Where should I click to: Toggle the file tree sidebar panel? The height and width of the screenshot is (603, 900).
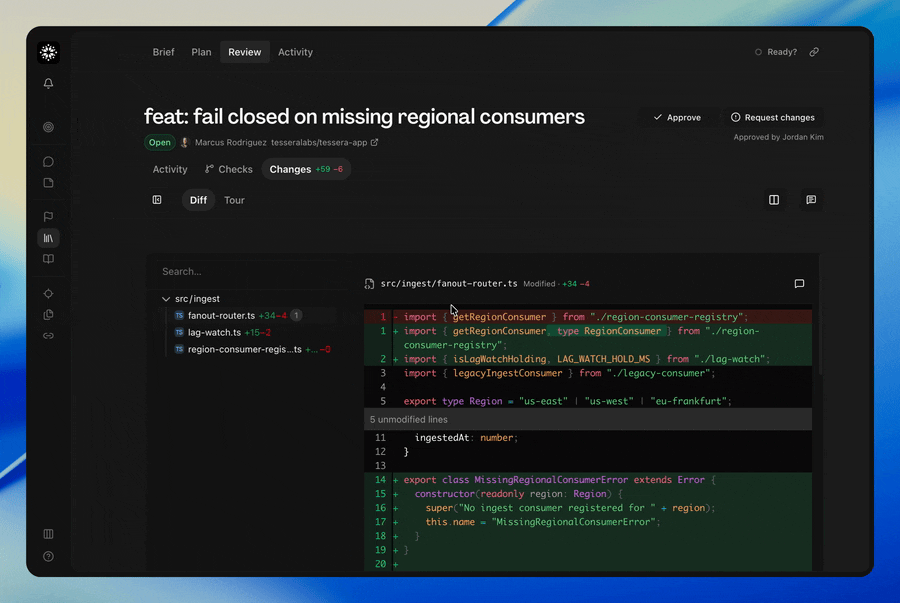coord(157,200)
